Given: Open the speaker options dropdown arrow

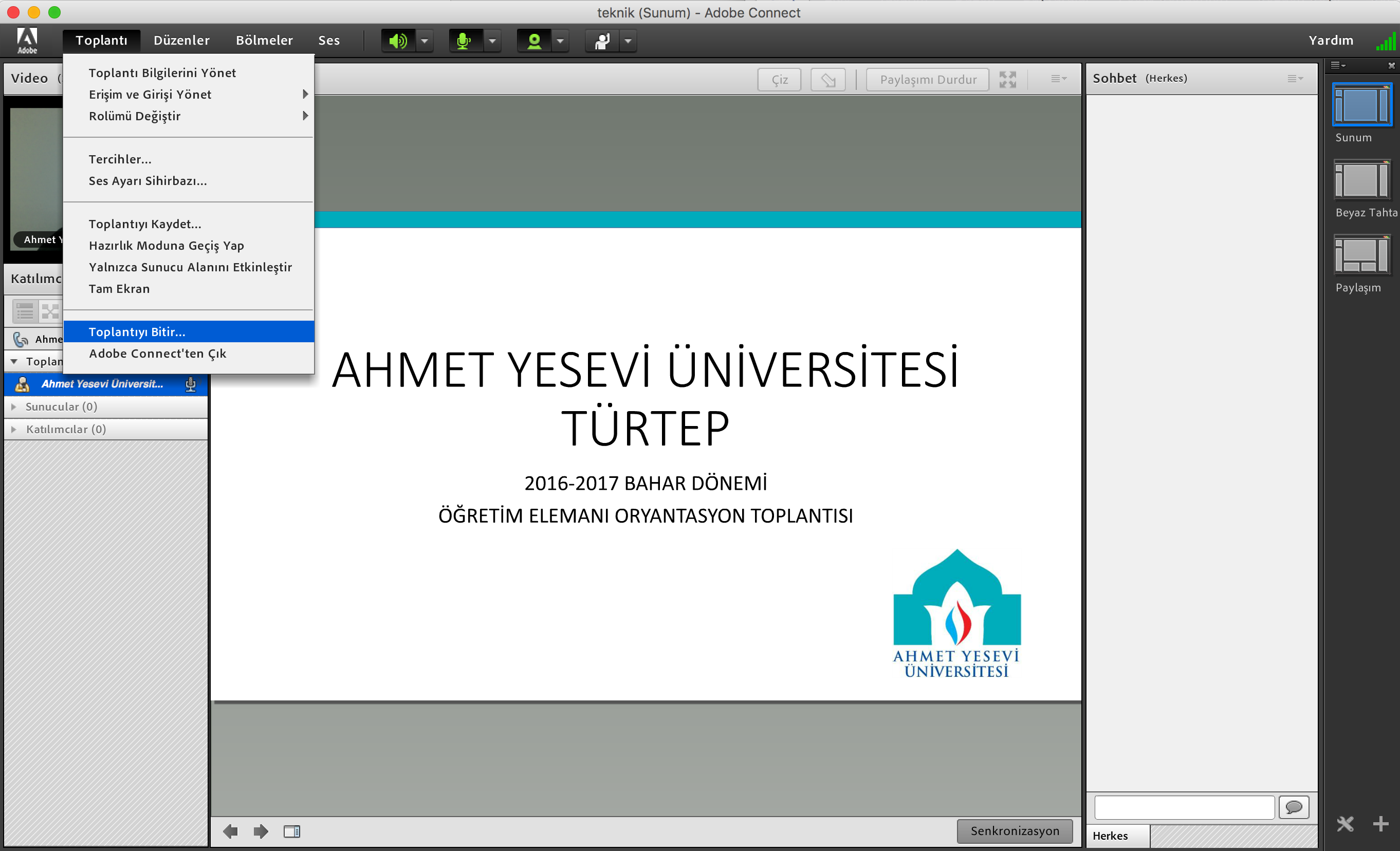Looking at the screenshot, I should (425, 41).
